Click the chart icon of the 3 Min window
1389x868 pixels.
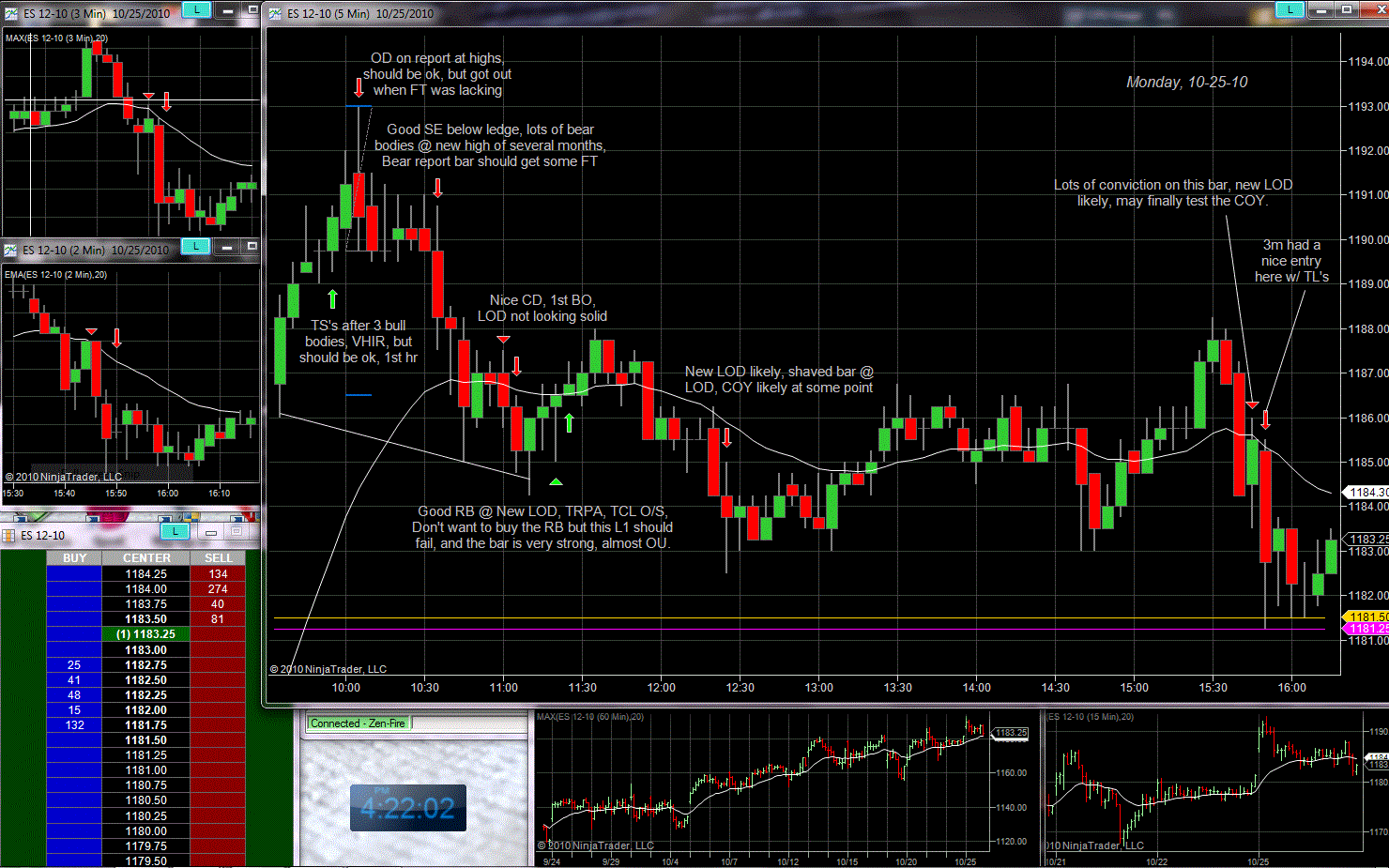[x=11, y=14]
